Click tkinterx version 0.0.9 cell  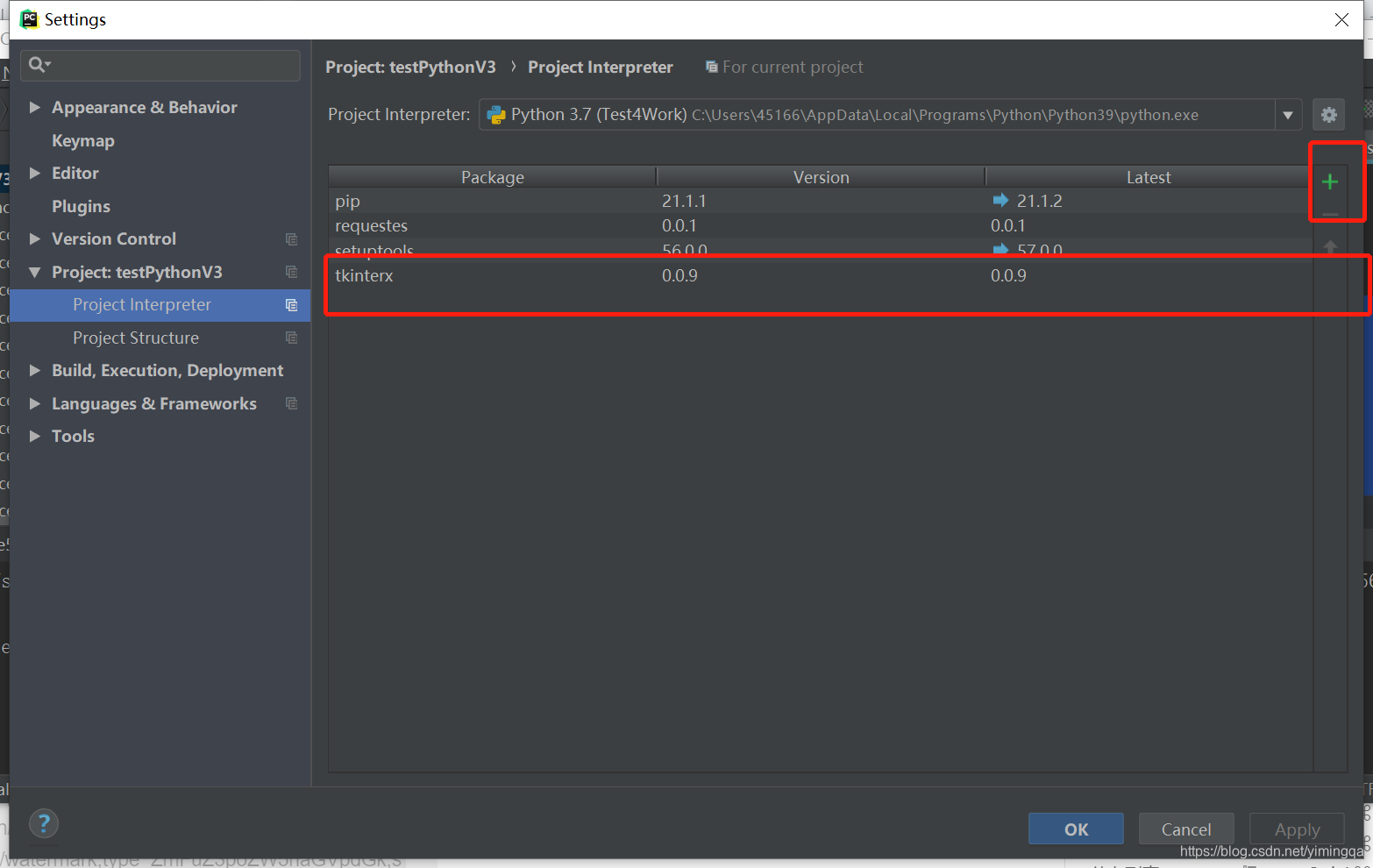pos(679,275)
